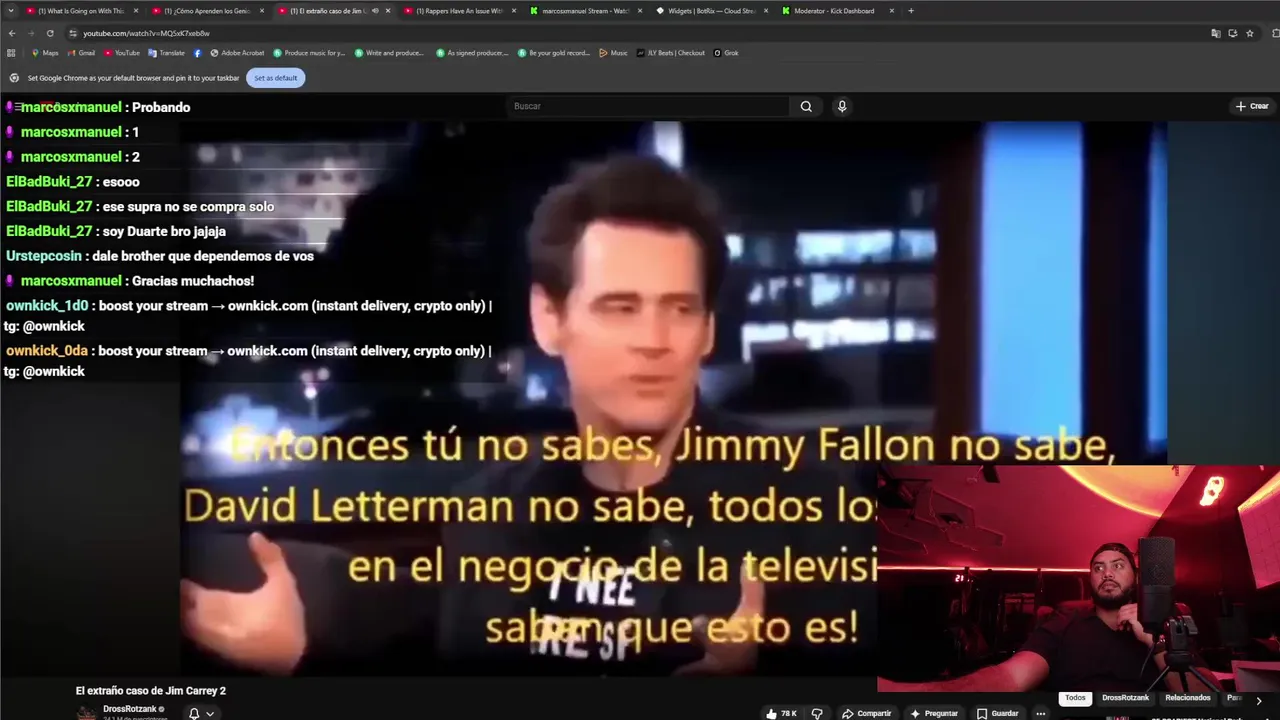Click the search magnifier button
The width and height of the screenshot is (1280, 720).
click(x=806, y=106)
